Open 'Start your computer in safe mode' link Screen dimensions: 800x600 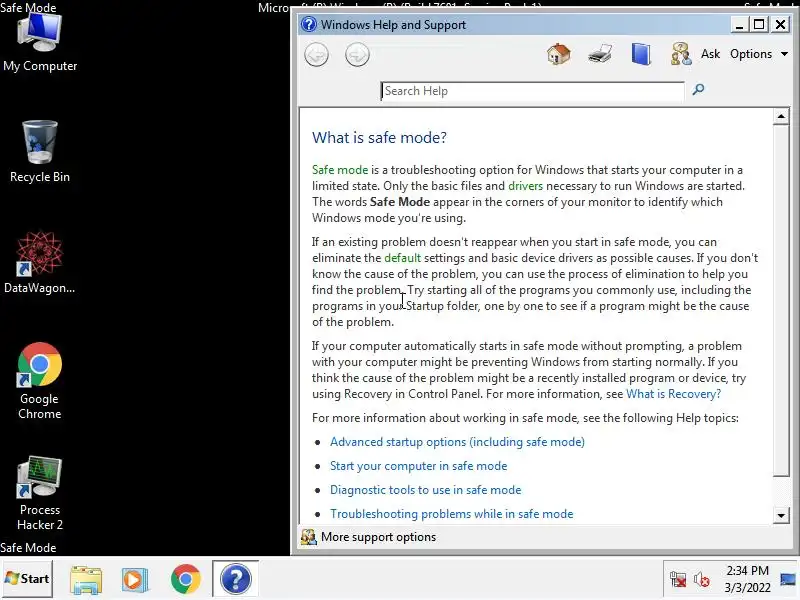tap(418, 466)
